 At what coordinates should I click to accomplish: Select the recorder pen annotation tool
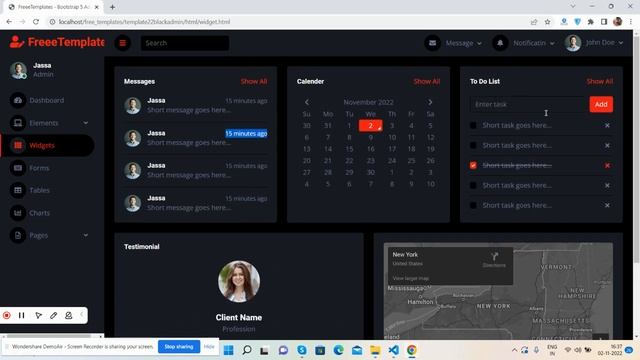click(x=53, y=315)
